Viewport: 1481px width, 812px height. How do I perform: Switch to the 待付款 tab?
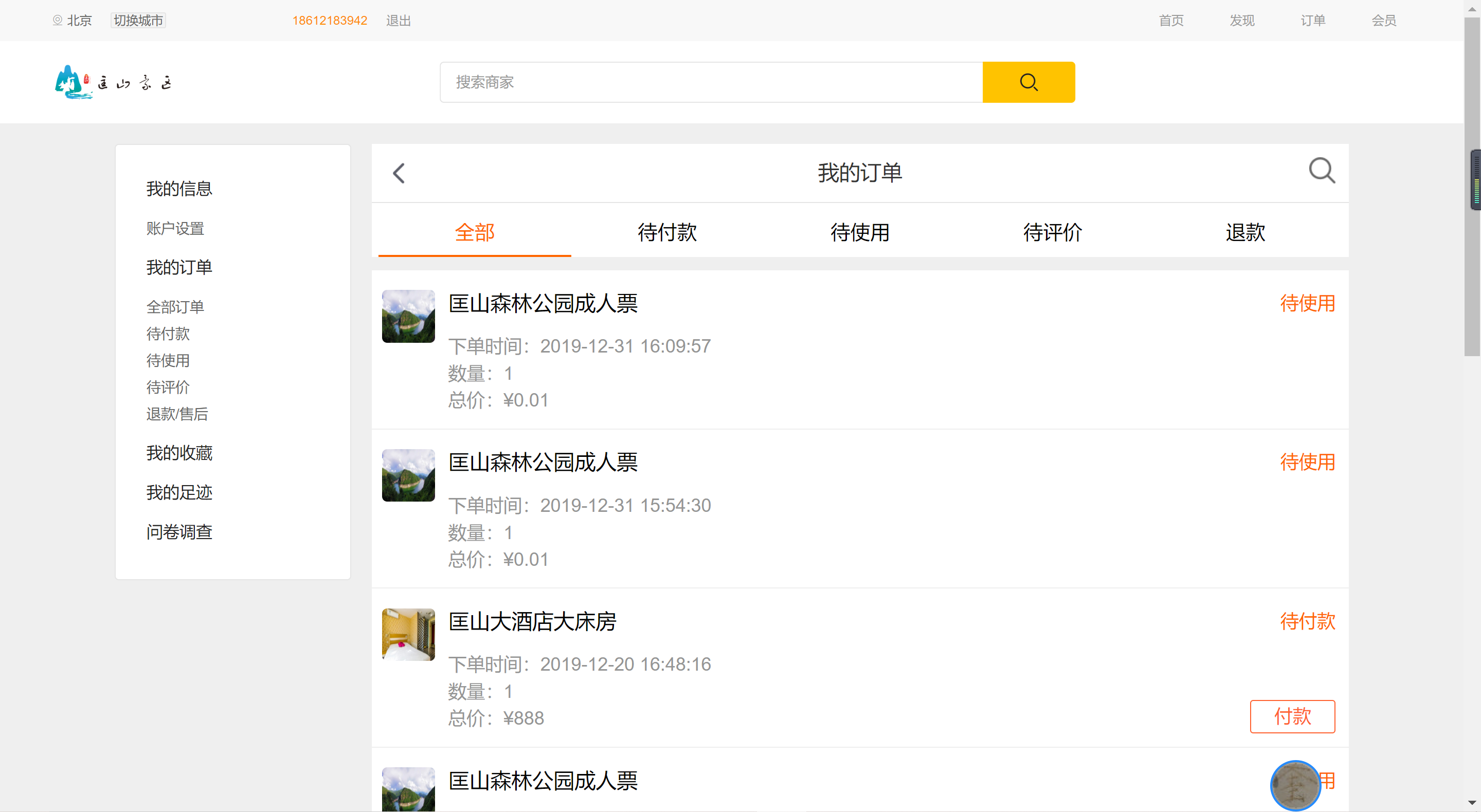[x=667, y=233]
